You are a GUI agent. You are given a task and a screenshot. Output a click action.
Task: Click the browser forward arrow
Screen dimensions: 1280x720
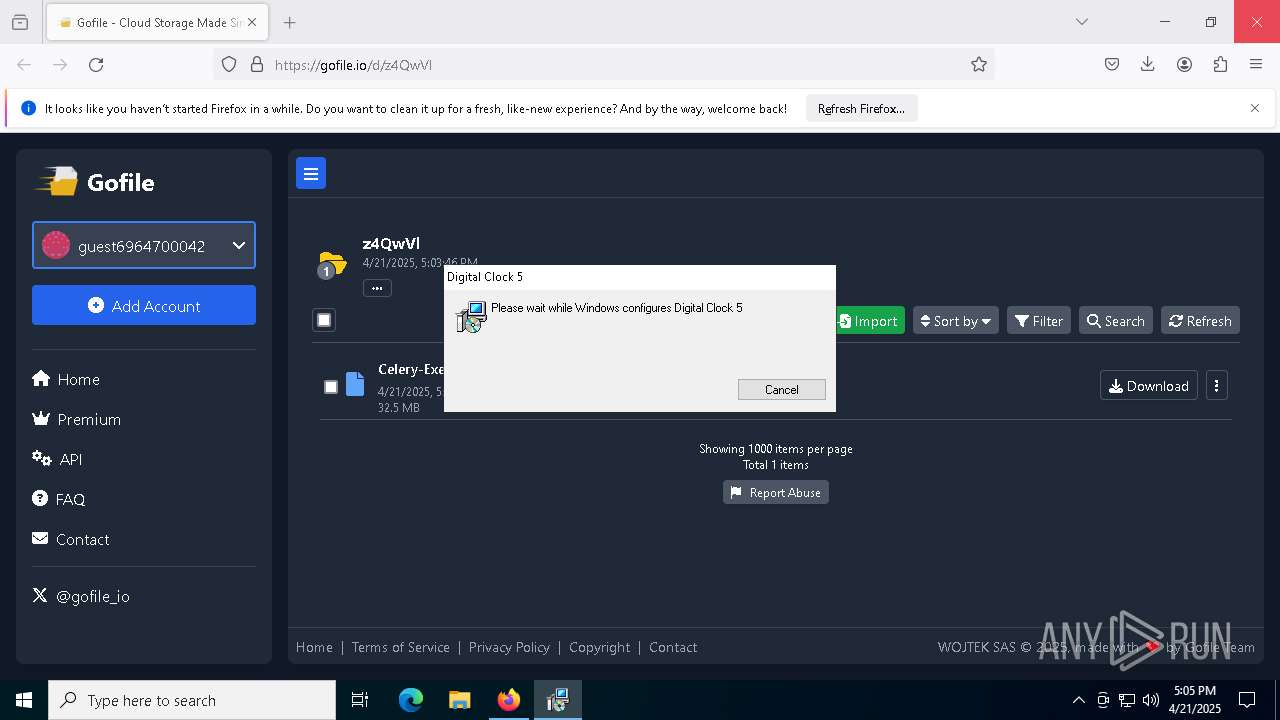[x=60, y=64]
